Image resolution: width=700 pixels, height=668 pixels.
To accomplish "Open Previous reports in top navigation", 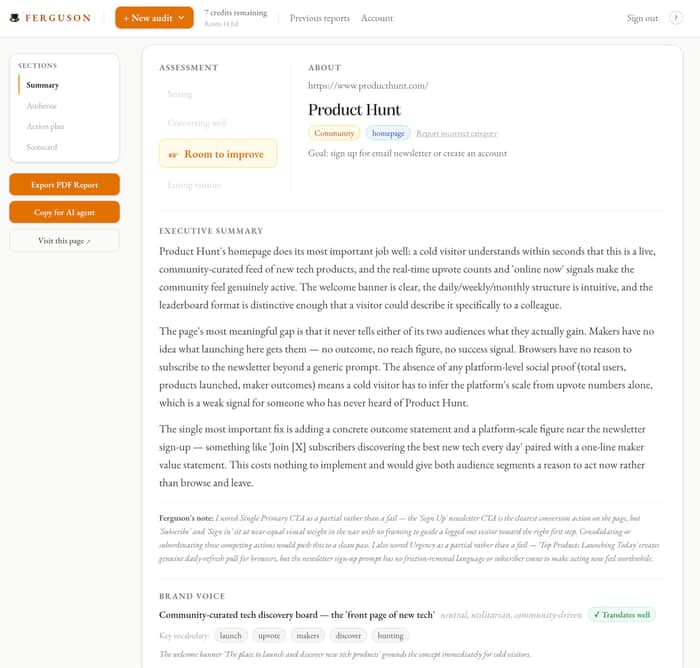I will (x=320, y=18).
